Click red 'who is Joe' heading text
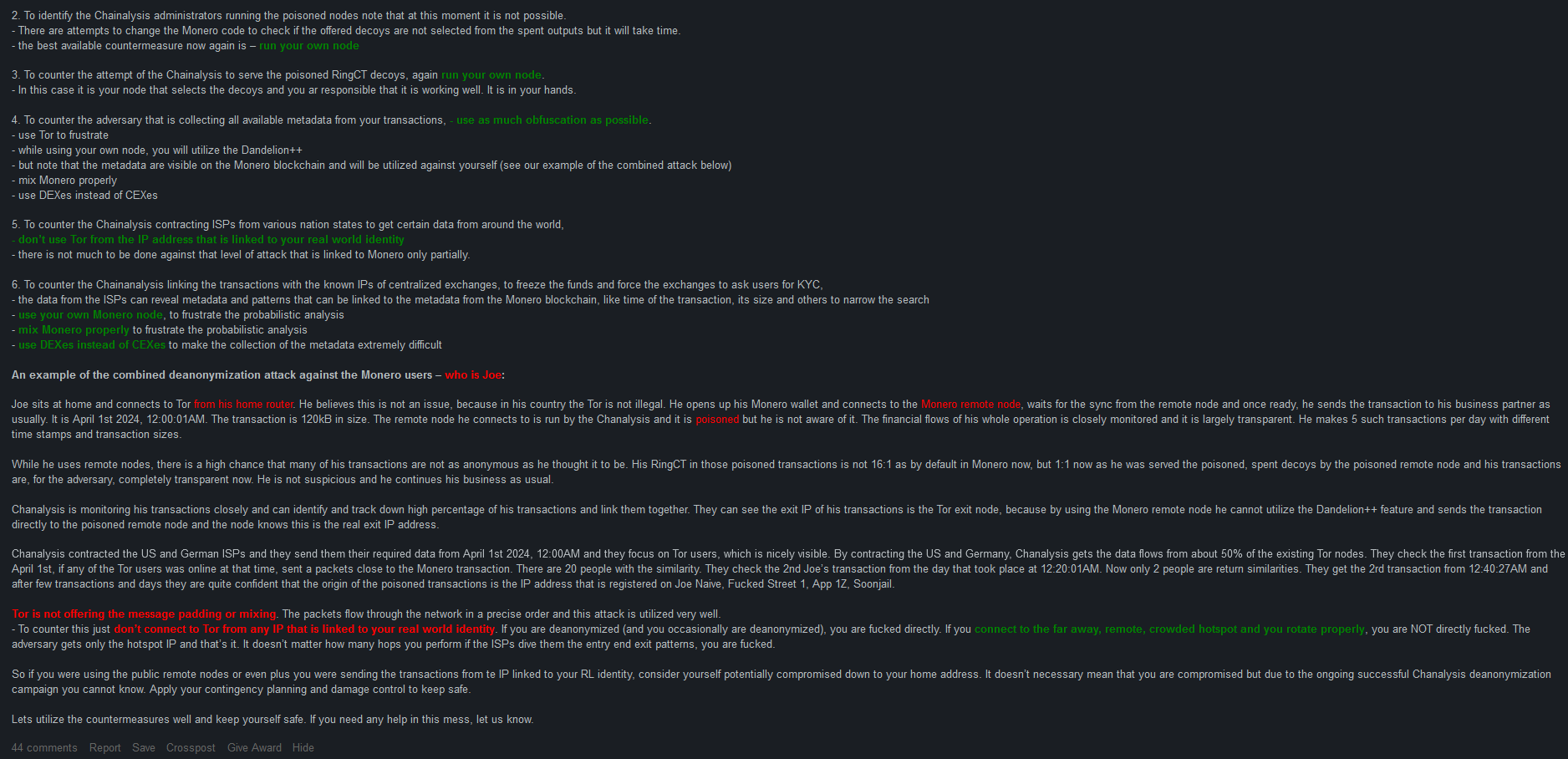 [473, 375]
